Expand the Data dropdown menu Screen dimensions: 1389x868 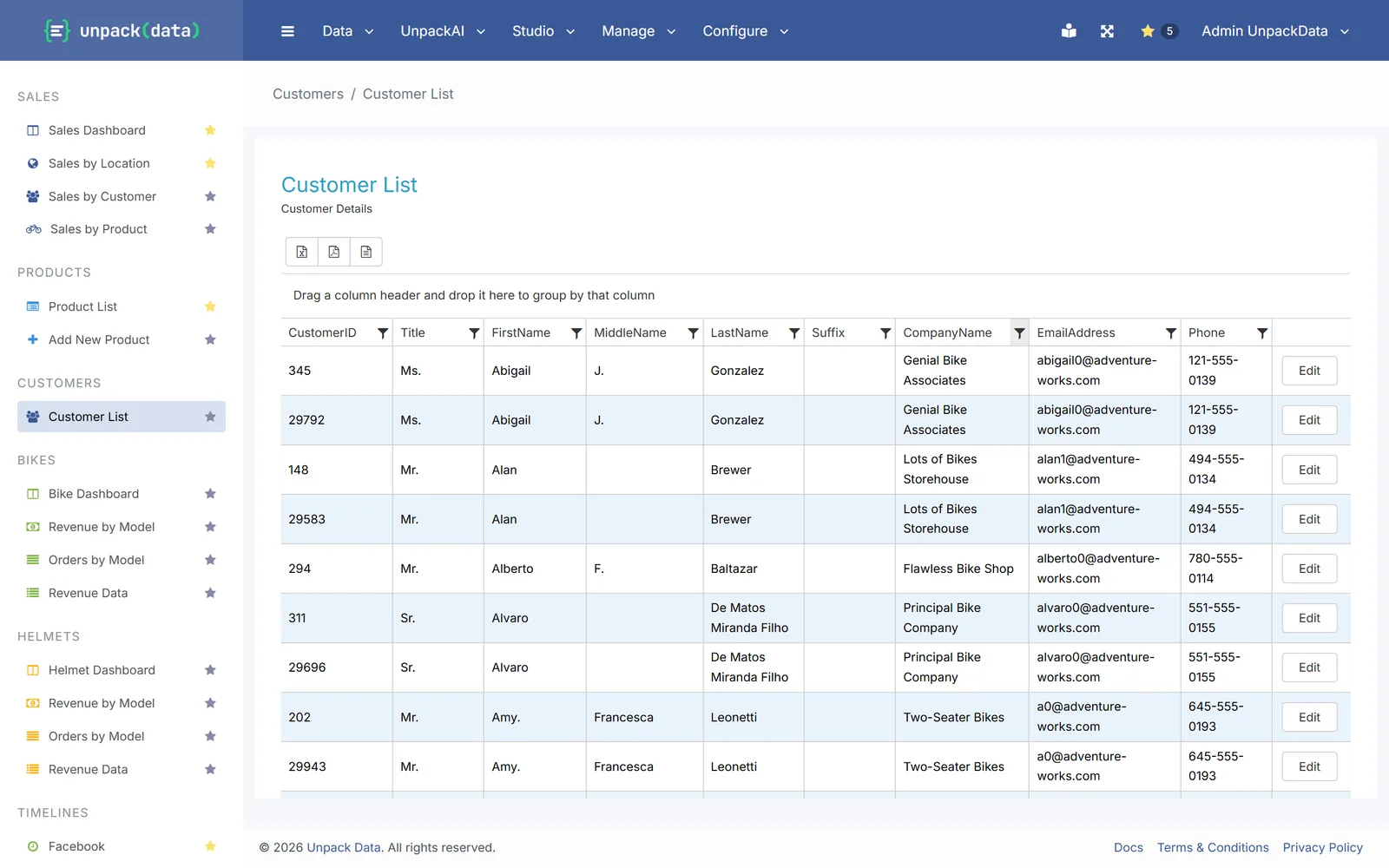click(x=348, y=31)
